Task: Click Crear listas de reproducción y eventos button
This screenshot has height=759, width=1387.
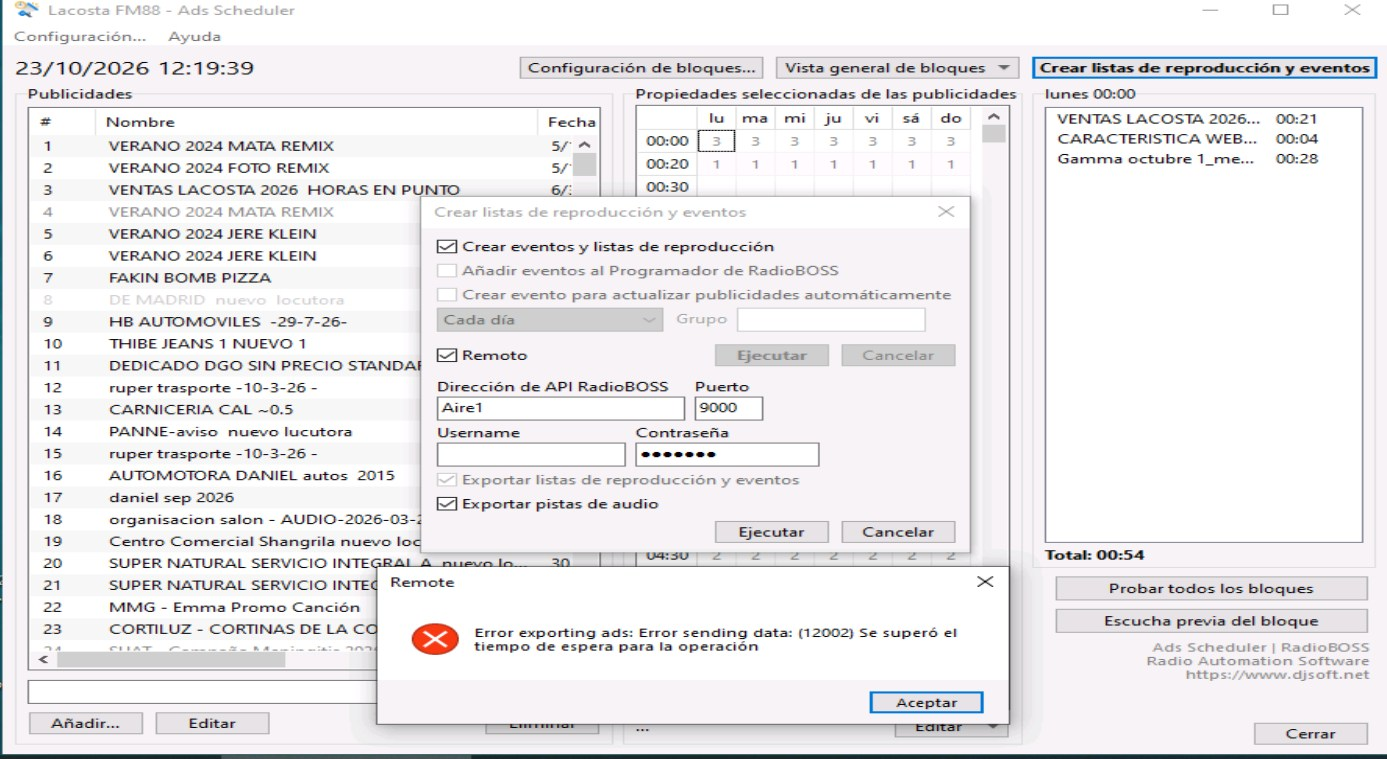Action: (x=1204, y=68)
